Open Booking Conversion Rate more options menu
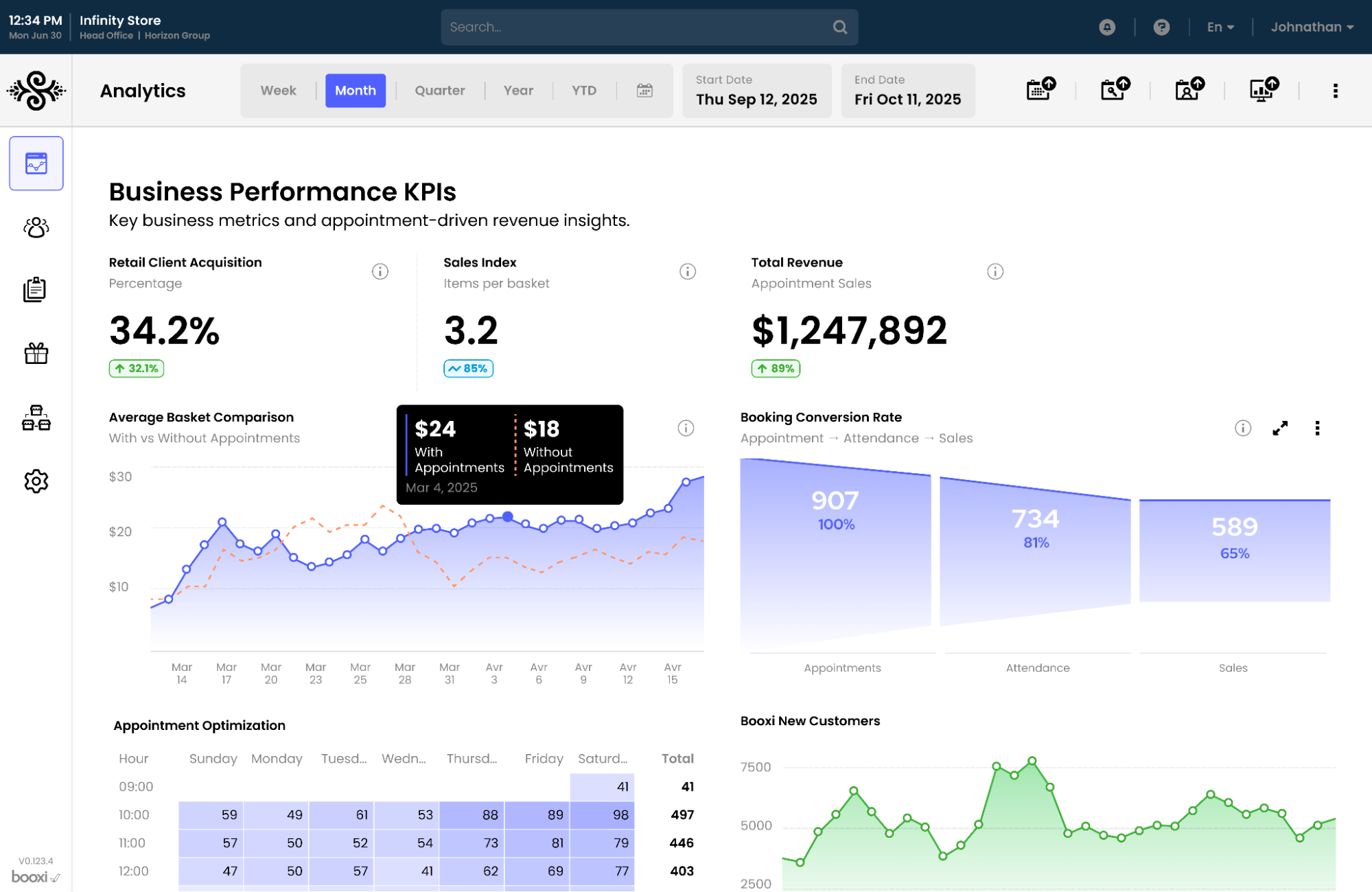 (1316, 428)
